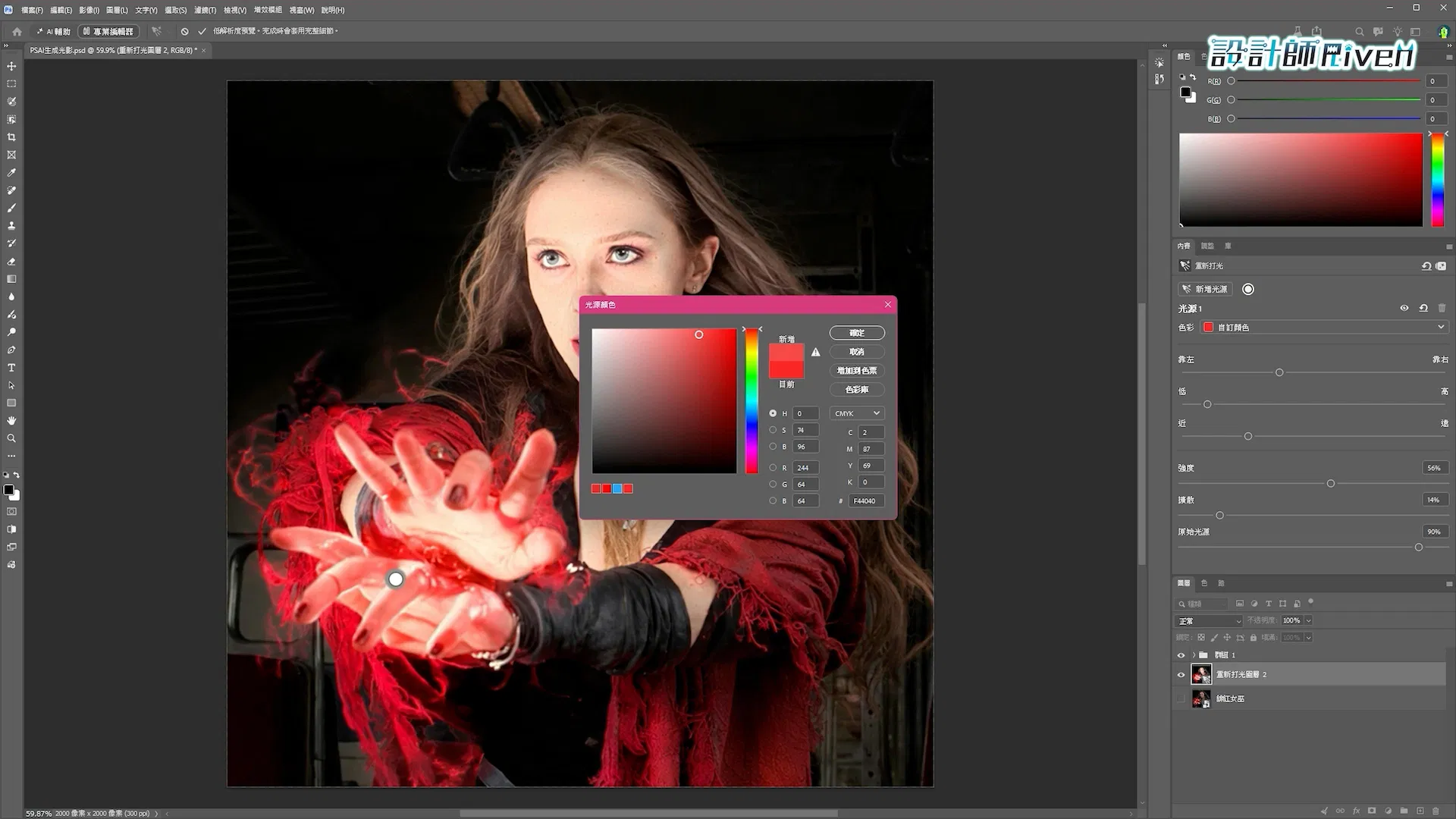Toggle visibility of light source 1
The height and width of the screenshot is (819, 1456).
1404,308
